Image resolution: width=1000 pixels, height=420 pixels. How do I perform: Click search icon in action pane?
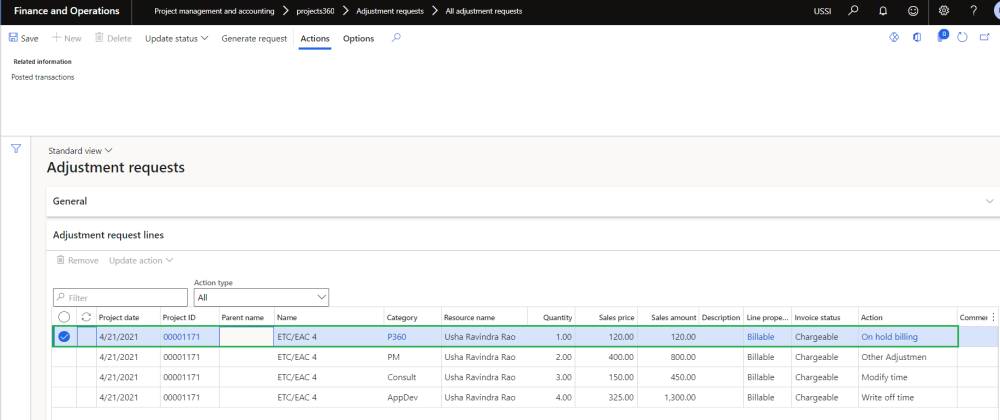pos(396,38)
